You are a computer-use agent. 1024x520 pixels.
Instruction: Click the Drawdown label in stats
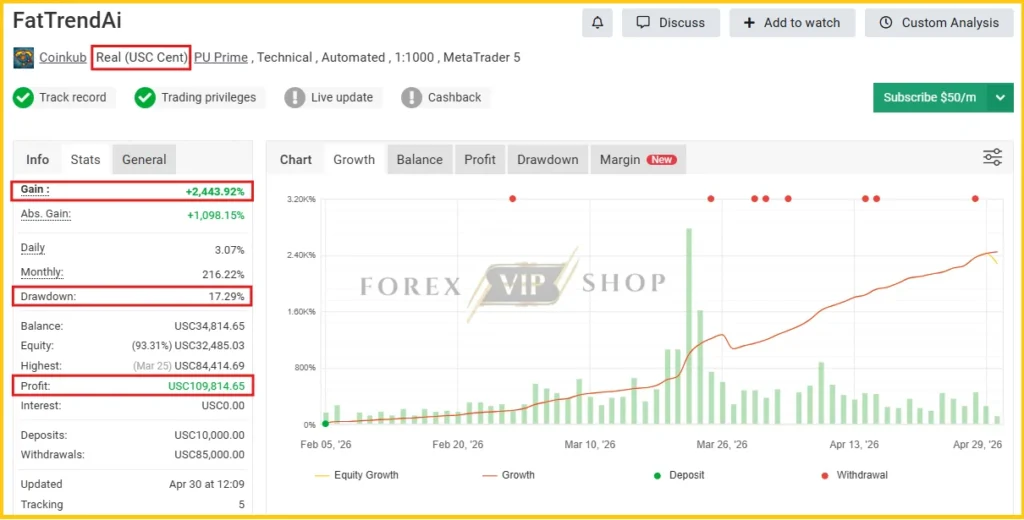tap(48, 297)
